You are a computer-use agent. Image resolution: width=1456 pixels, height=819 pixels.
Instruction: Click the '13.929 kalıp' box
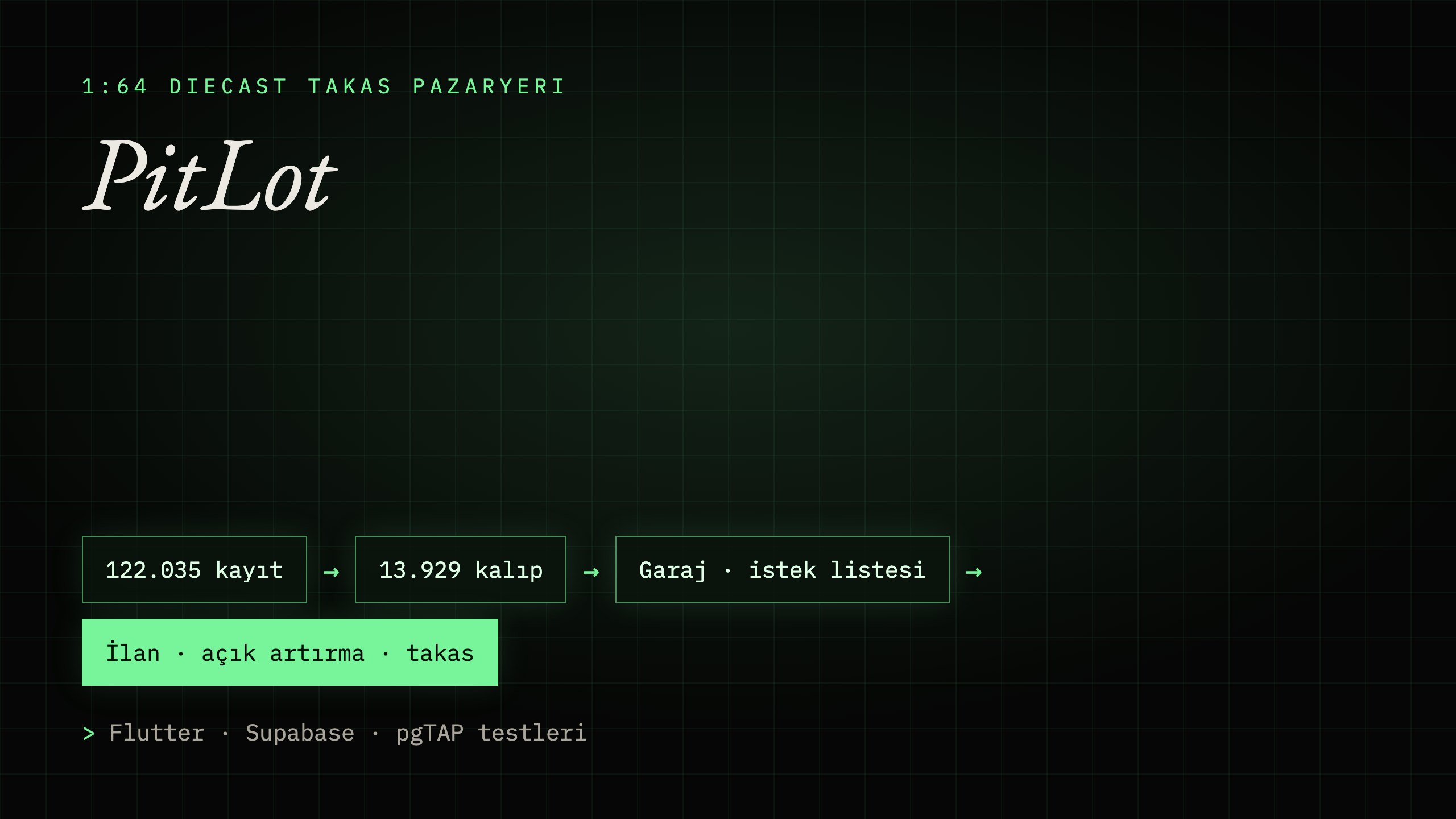(461, 569)
